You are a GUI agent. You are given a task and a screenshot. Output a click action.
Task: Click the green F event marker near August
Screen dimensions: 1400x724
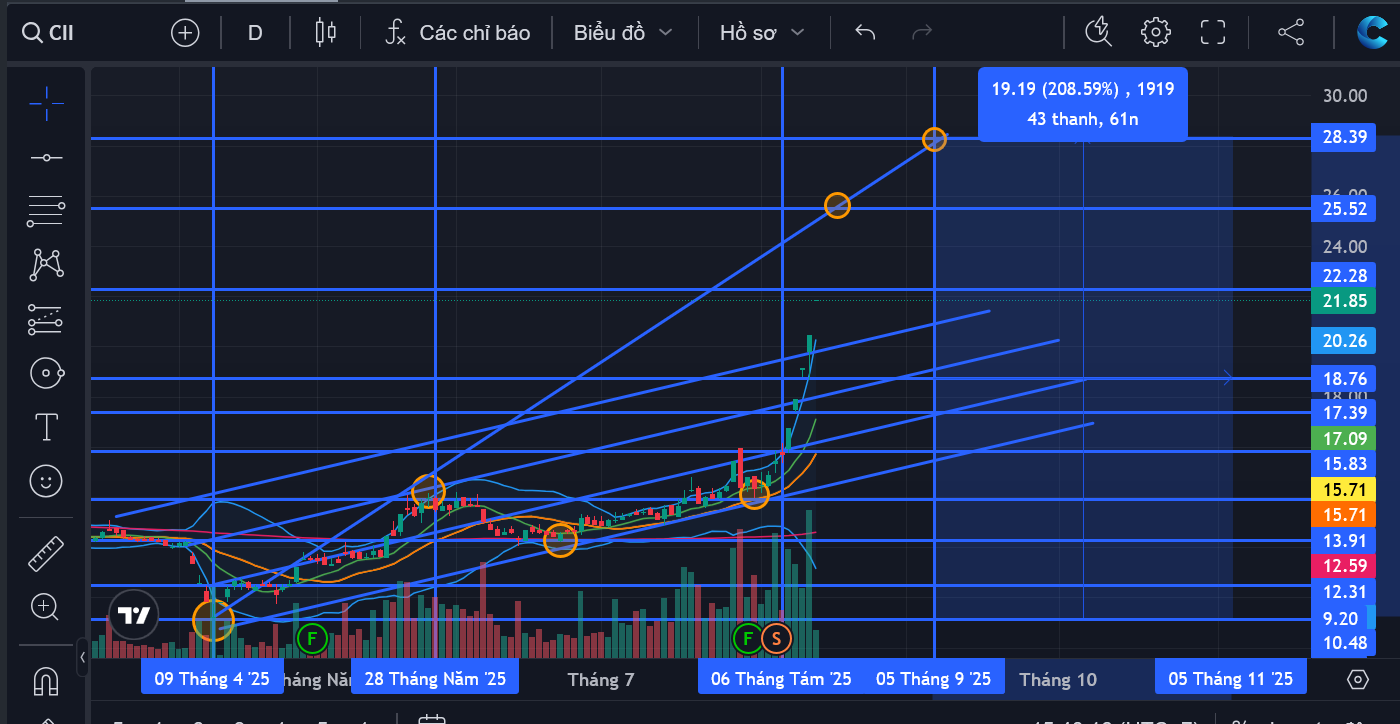point(748,637)
